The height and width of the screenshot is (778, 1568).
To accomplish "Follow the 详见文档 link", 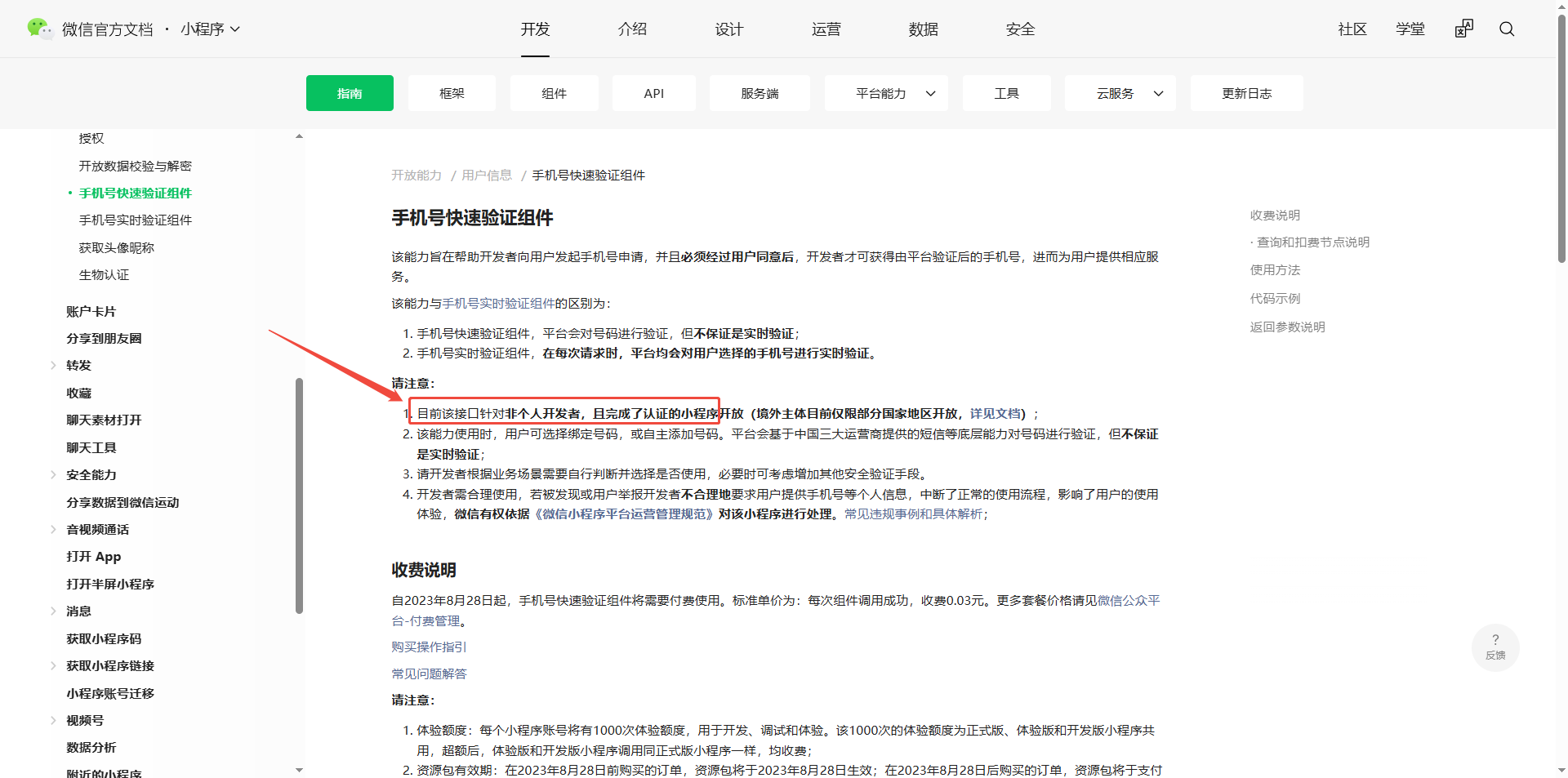I will click(x=995, y=414).
